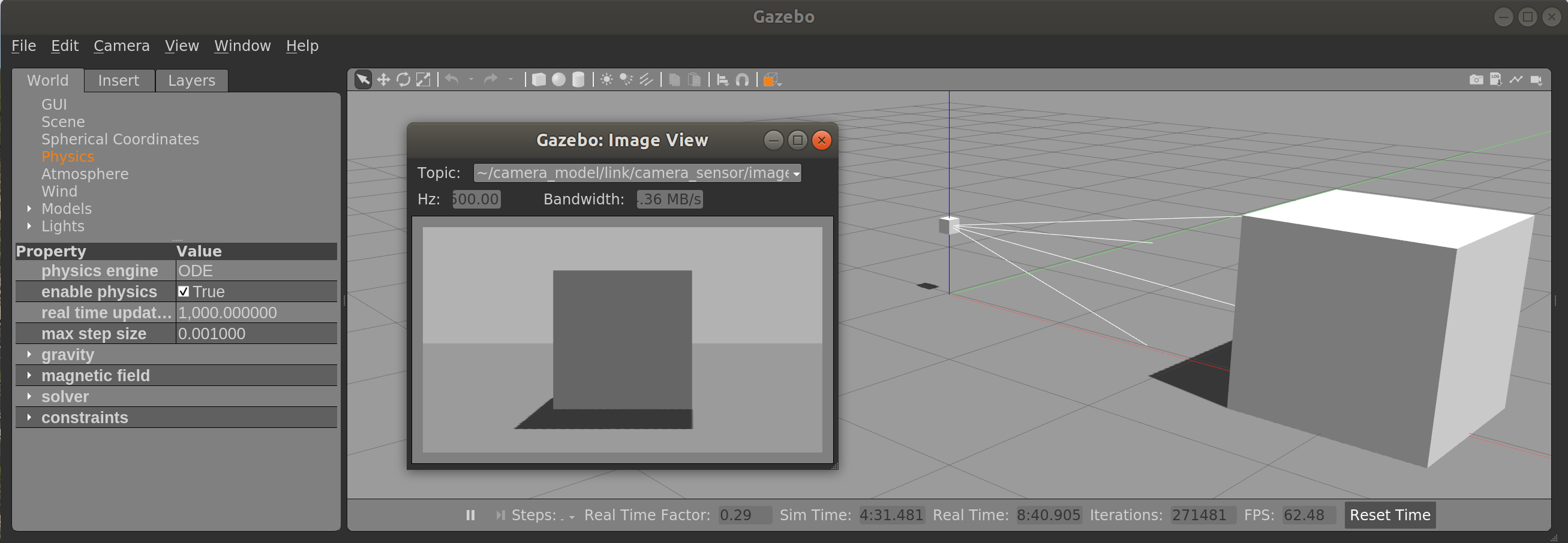Image resolution: width=1568 pixels, height=543 pixels.
Task: Choose the selection mode arrow tool
Action: click(x=363, y=80)
